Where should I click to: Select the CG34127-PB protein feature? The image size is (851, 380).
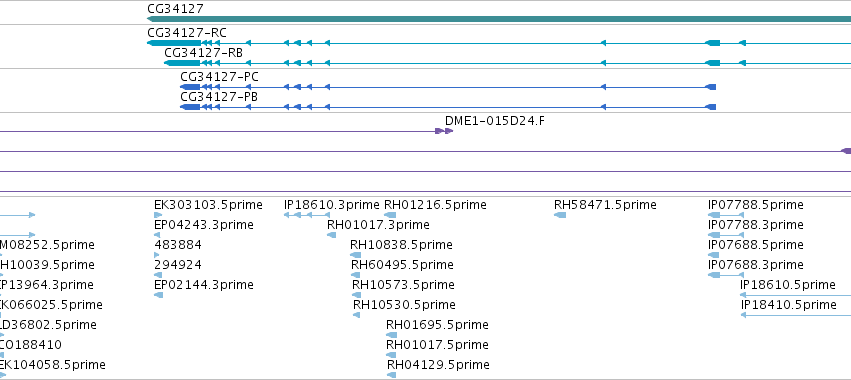[x=448, y=107]
